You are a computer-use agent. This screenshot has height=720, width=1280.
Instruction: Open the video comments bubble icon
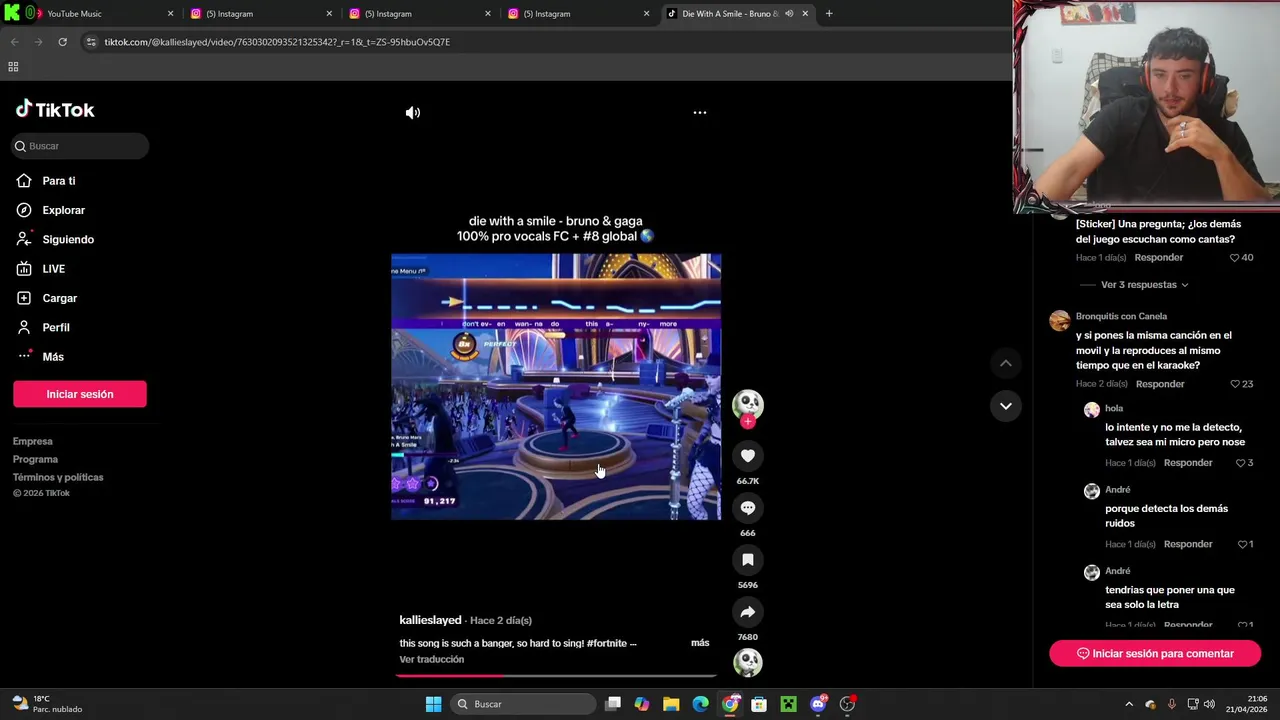click(747, 508)
